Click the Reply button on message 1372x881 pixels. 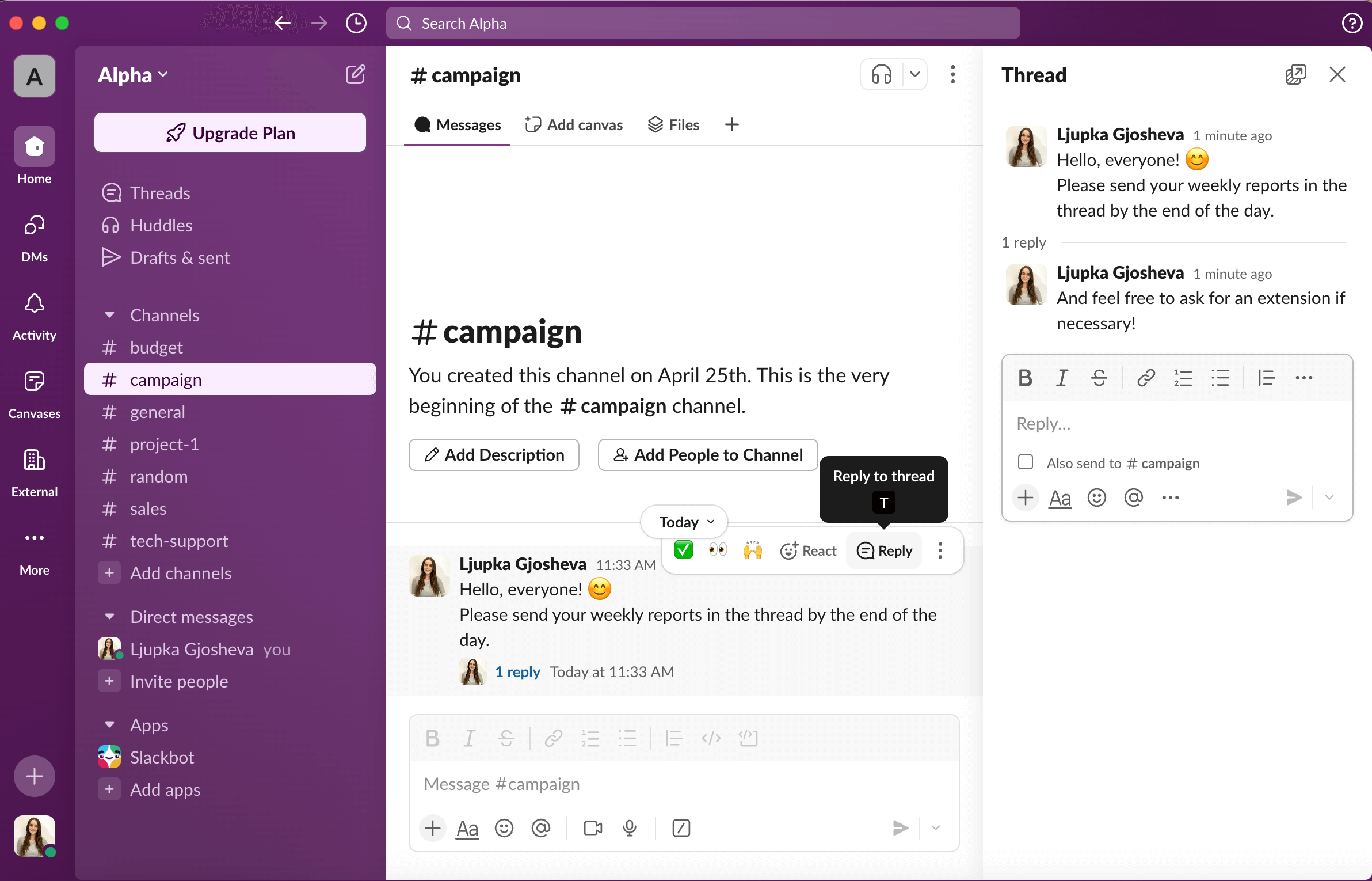[x=884, y=550]
